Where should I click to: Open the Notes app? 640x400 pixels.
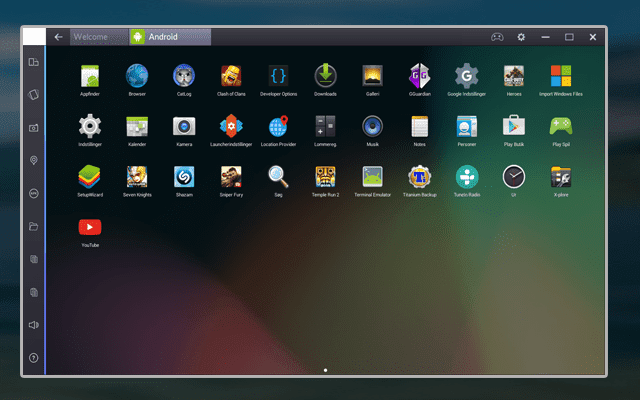420,126
